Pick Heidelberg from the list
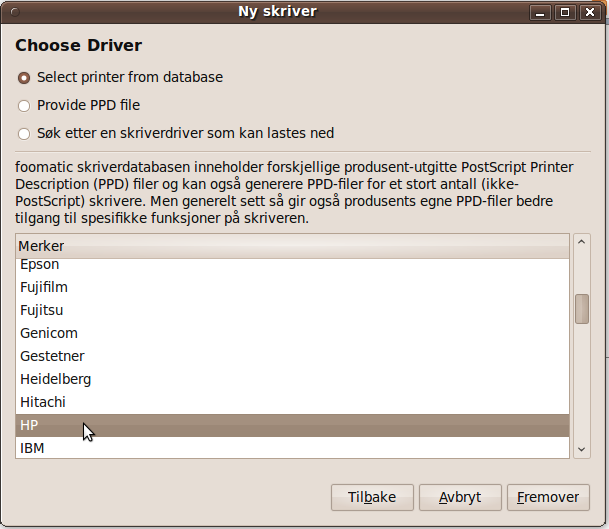This screenshot has height=529, width=609. coord(55,380)
